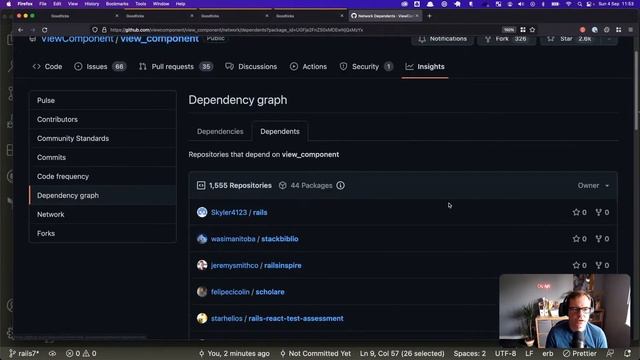Open Pulse in the sidebar
This screenshot has width=640, height=360.
click(x=103, y=100)
